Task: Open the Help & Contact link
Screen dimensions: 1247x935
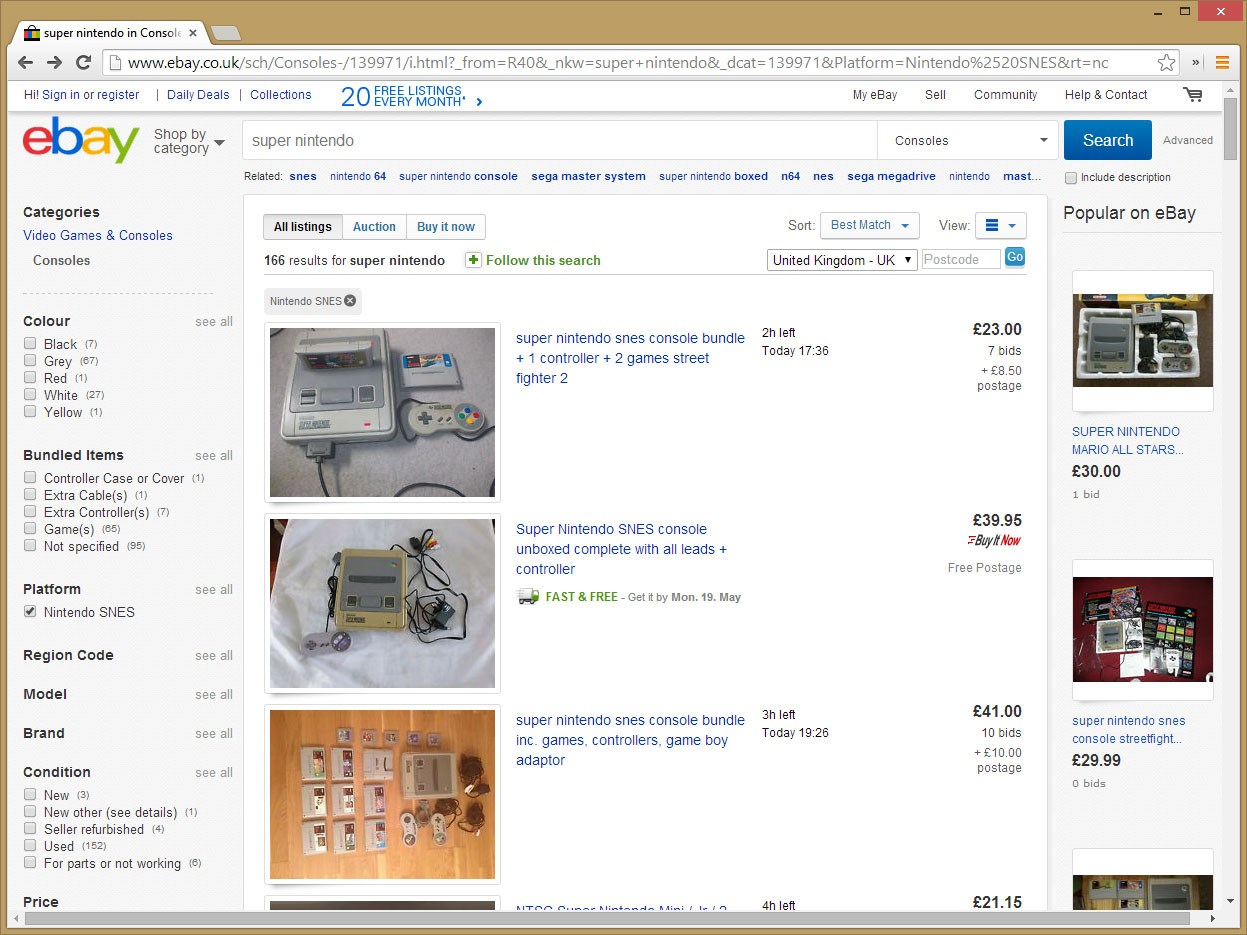Action: [1106, 95]
